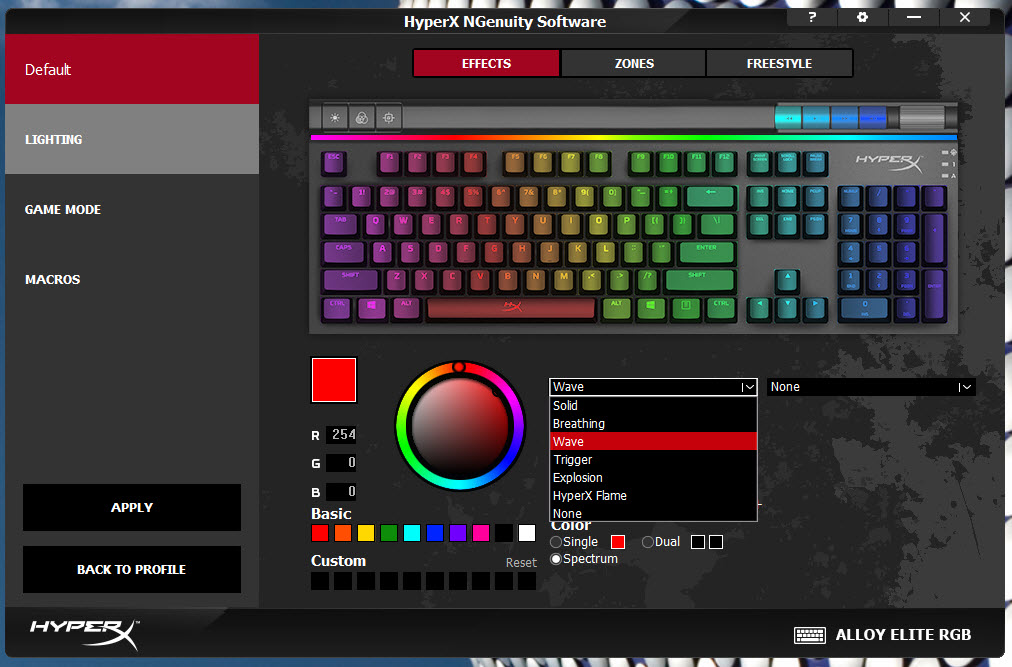1012x667 pixels.
Task: Click the right arrow key on keyboard preview
Action: pos(815,309)
